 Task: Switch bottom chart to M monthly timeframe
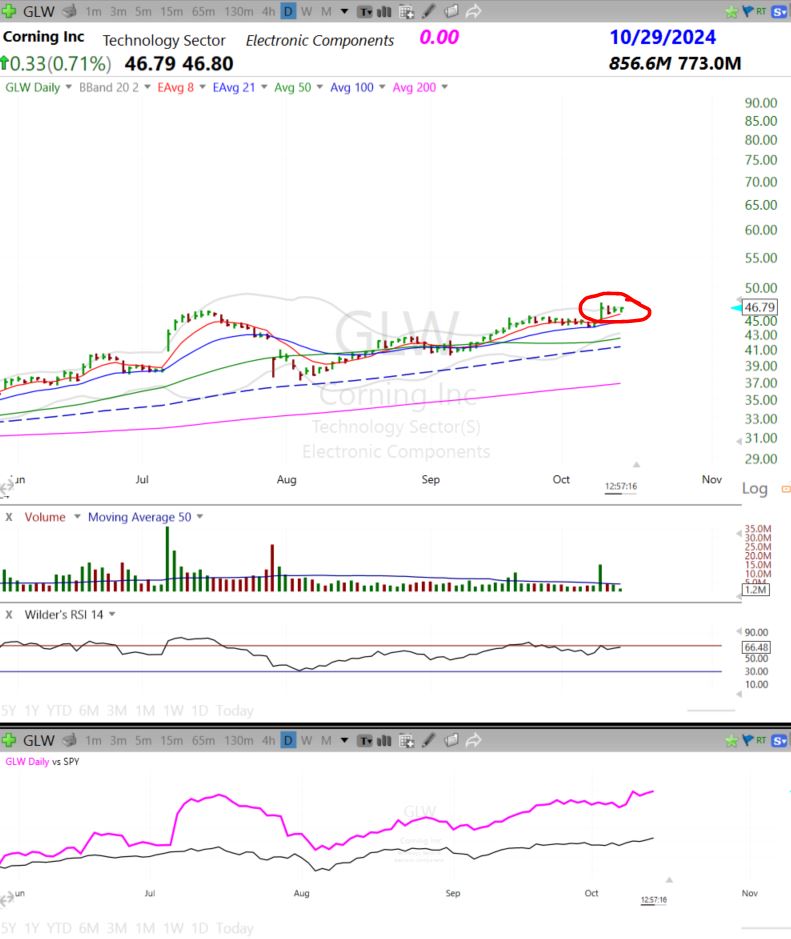pos(326,741)
